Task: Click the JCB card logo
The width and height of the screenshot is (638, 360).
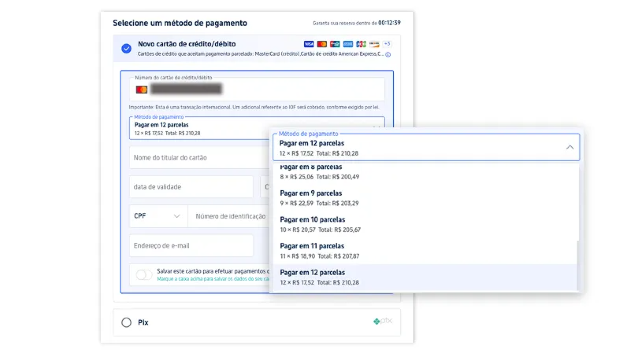Action: pyautogui.click(x=361, y=44)
